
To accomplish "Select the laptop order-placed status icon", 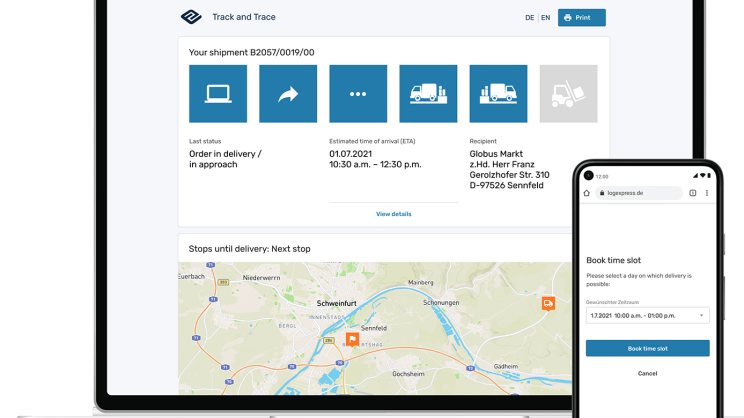I will (x=218, y=94).
